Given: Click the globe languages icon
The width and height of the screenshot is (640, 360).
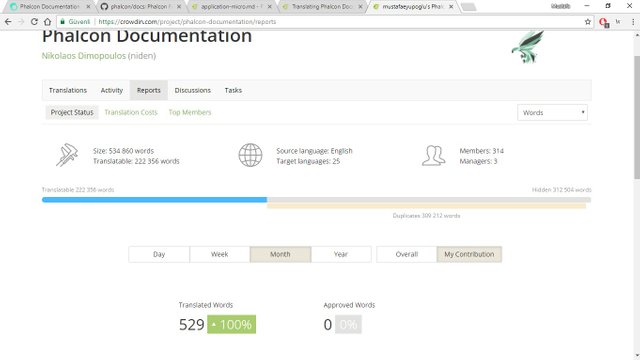Looking at the screenshot, I should pyautogui.click(x=250, y=155).
